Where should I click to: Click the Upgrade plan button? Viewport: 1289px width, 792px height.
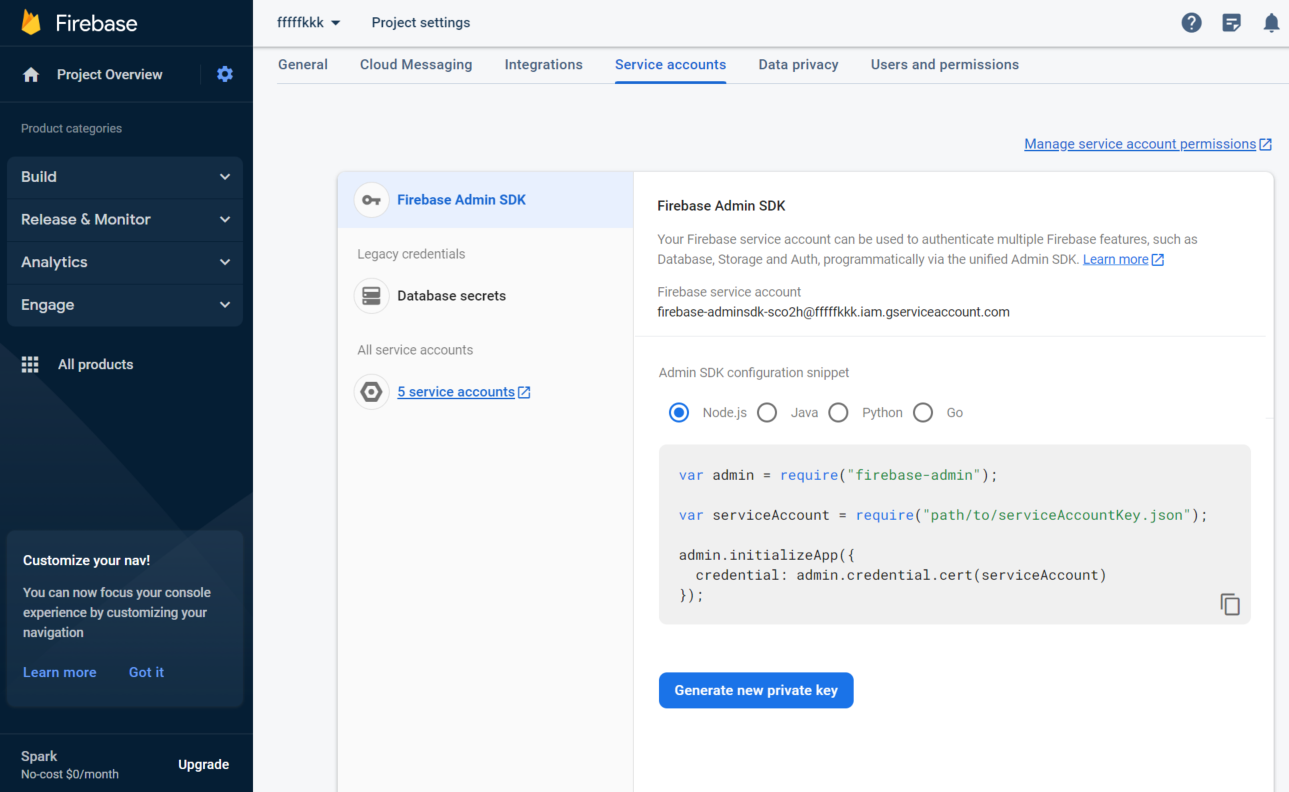(x=204, y=764)
